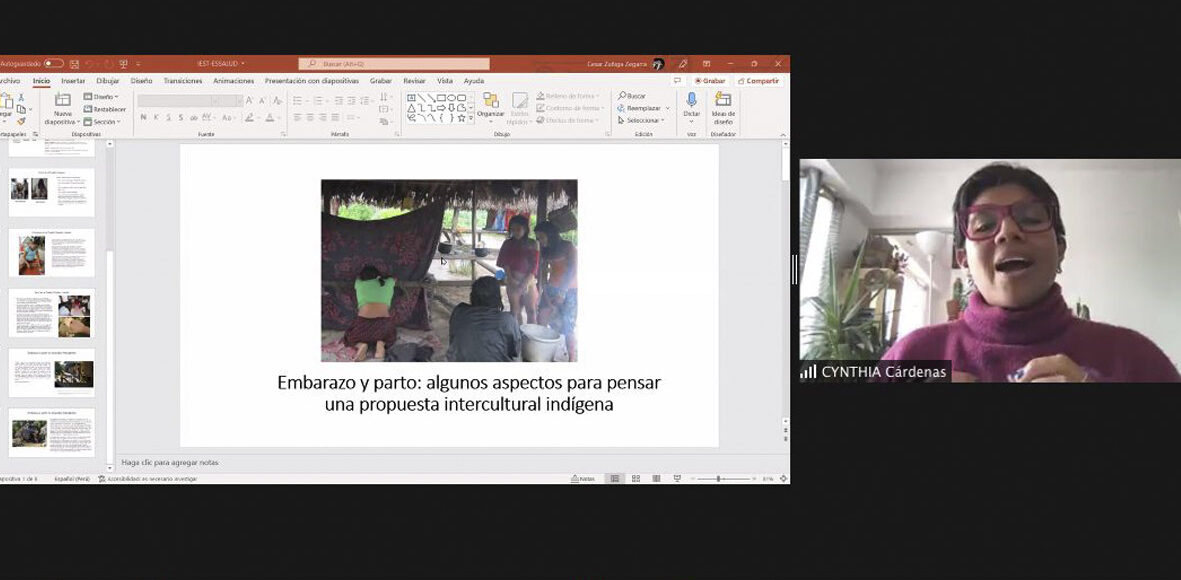Viewport: 1181px width, 580px height.
Task: Switch to the Dibujar tab
Action: (108, 81)
